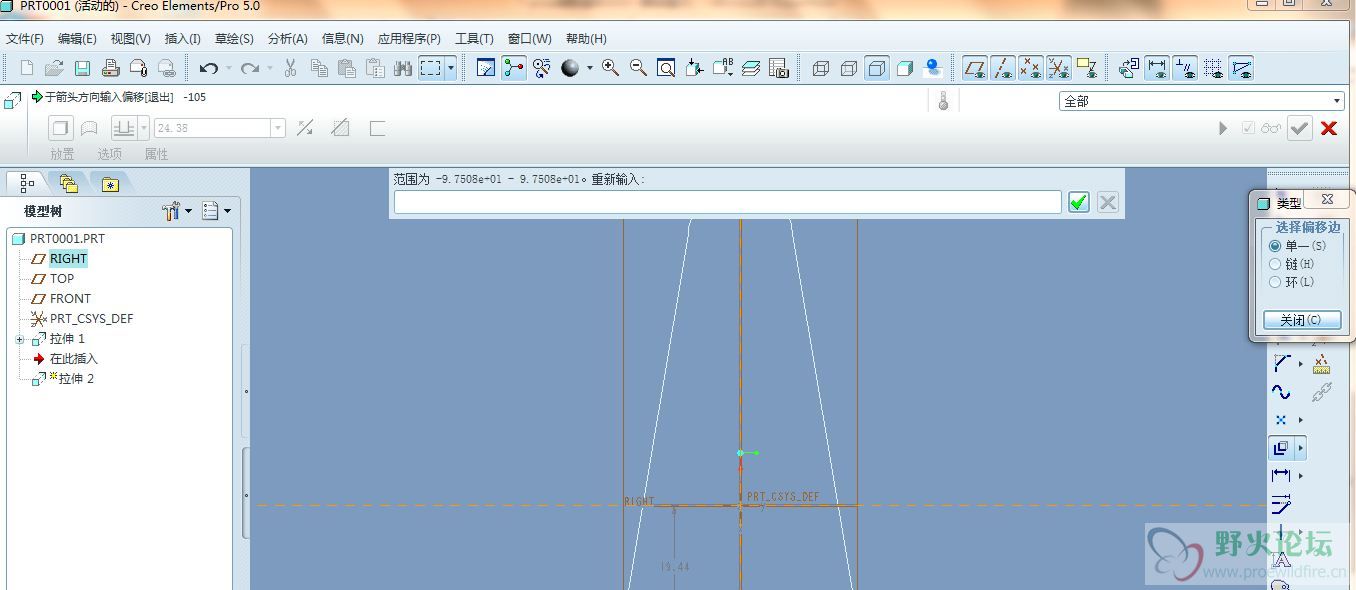
Task: Accept the offset value with green check
Action: click(1078, 202)
